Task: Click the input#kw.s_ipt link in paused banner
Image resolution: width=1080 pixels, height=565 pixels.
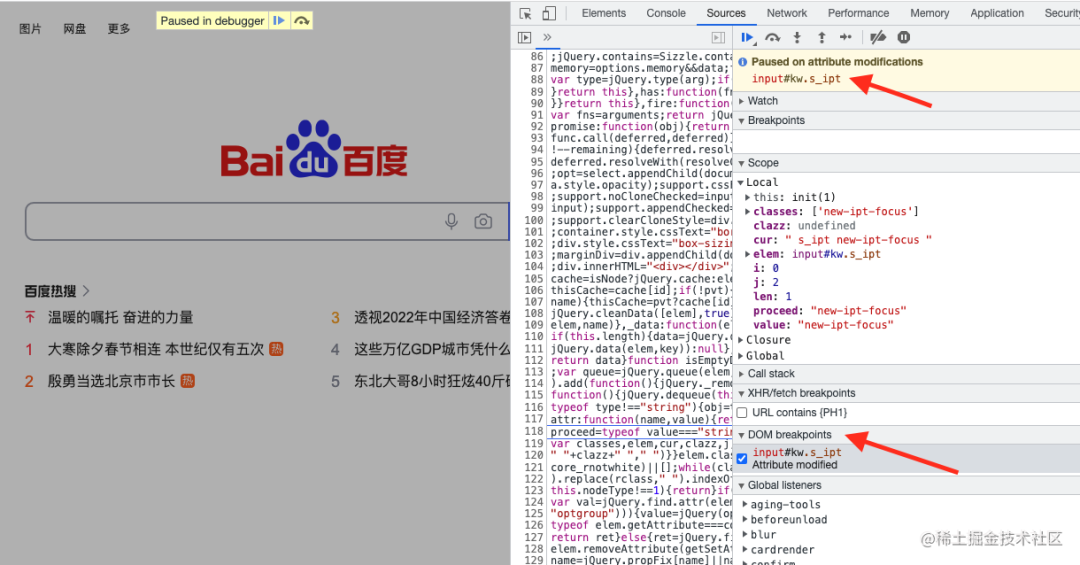Action: coord(796,79)
